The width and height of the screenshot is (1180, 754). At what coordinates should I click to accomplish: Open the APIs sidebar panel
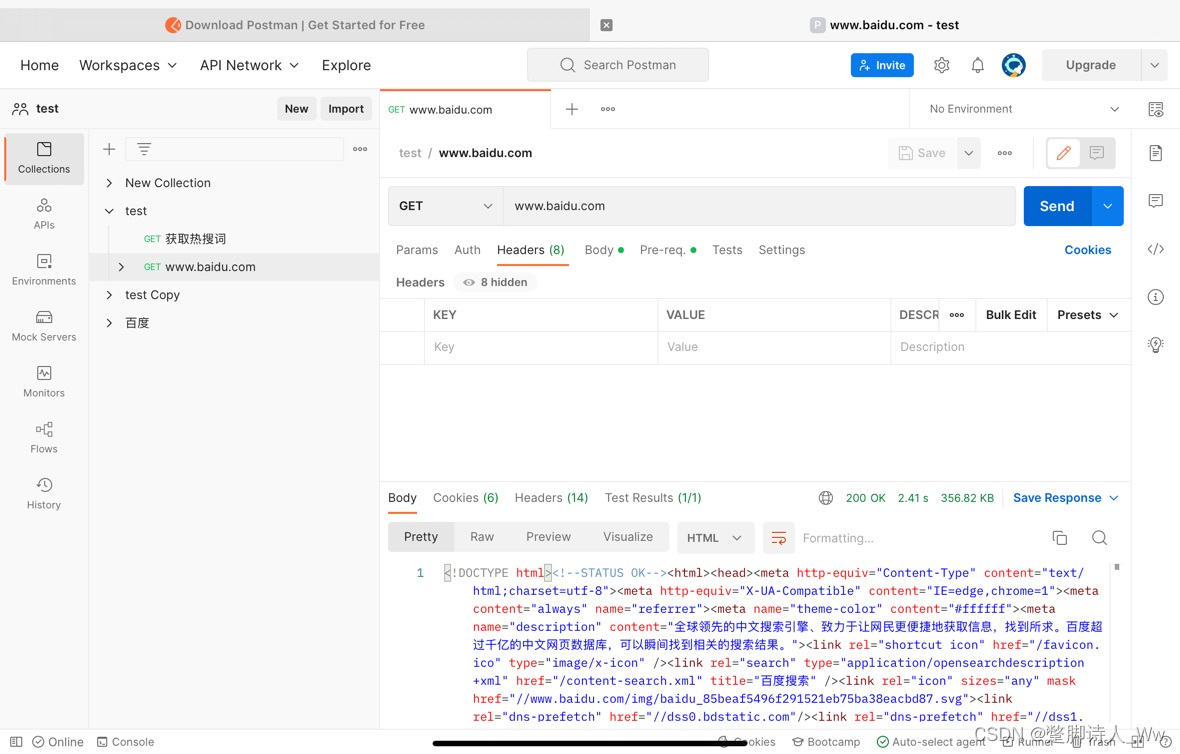(44, 214)
